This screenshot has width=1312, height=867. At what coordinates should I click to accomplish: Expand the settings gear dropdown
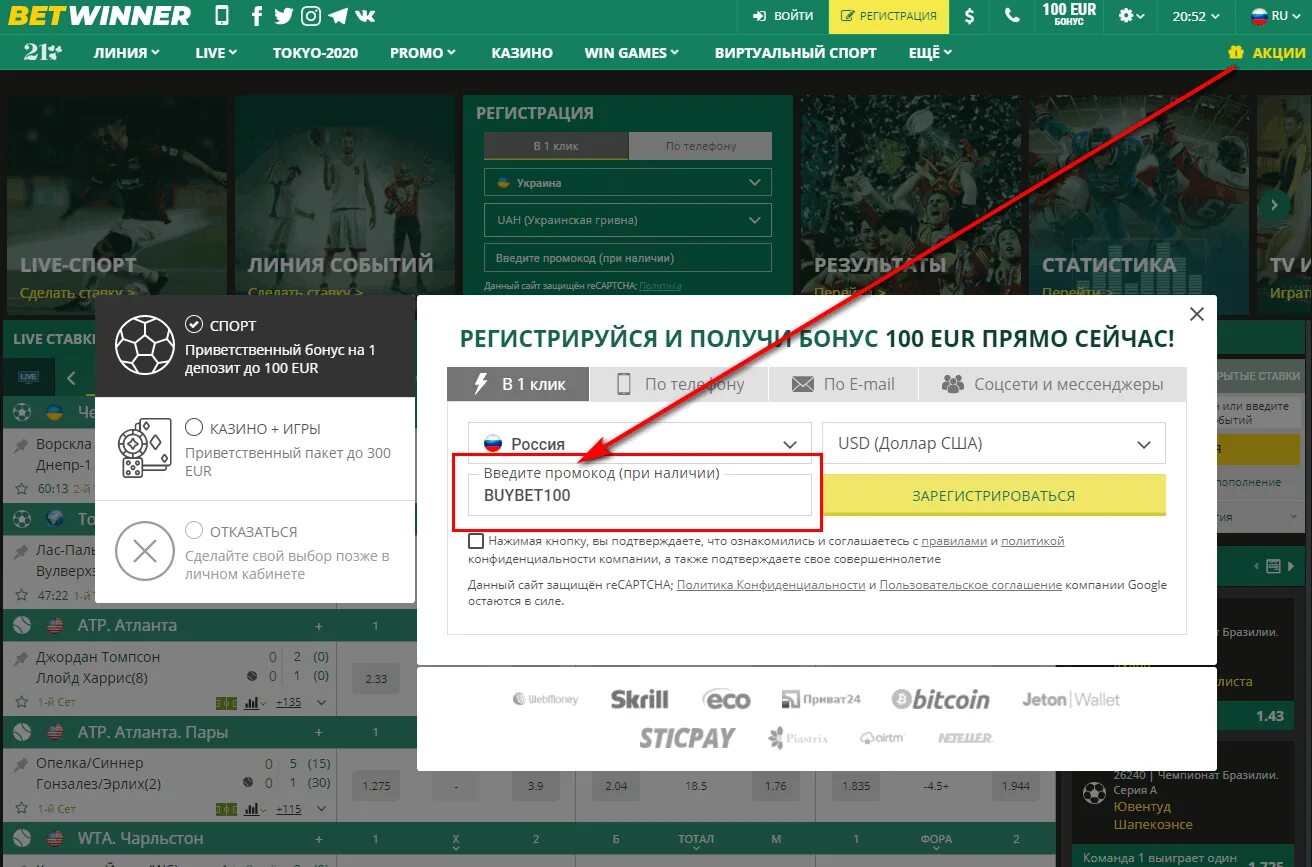click(1133, 16)
